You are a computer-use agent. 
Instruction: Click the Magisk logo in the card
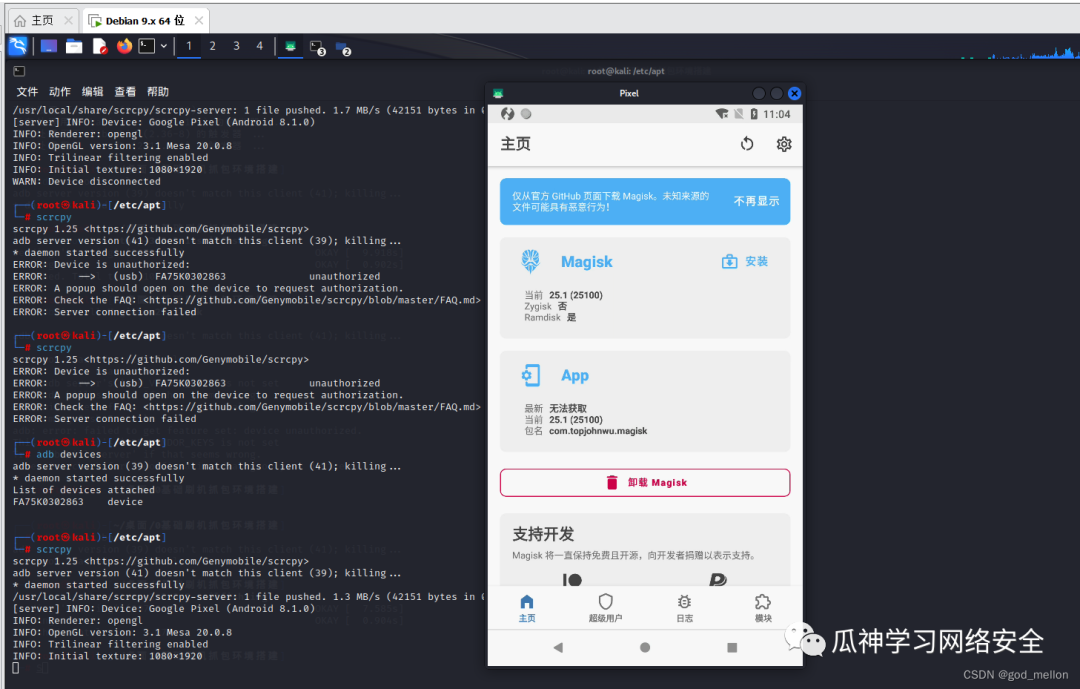[x=530, y=261]
